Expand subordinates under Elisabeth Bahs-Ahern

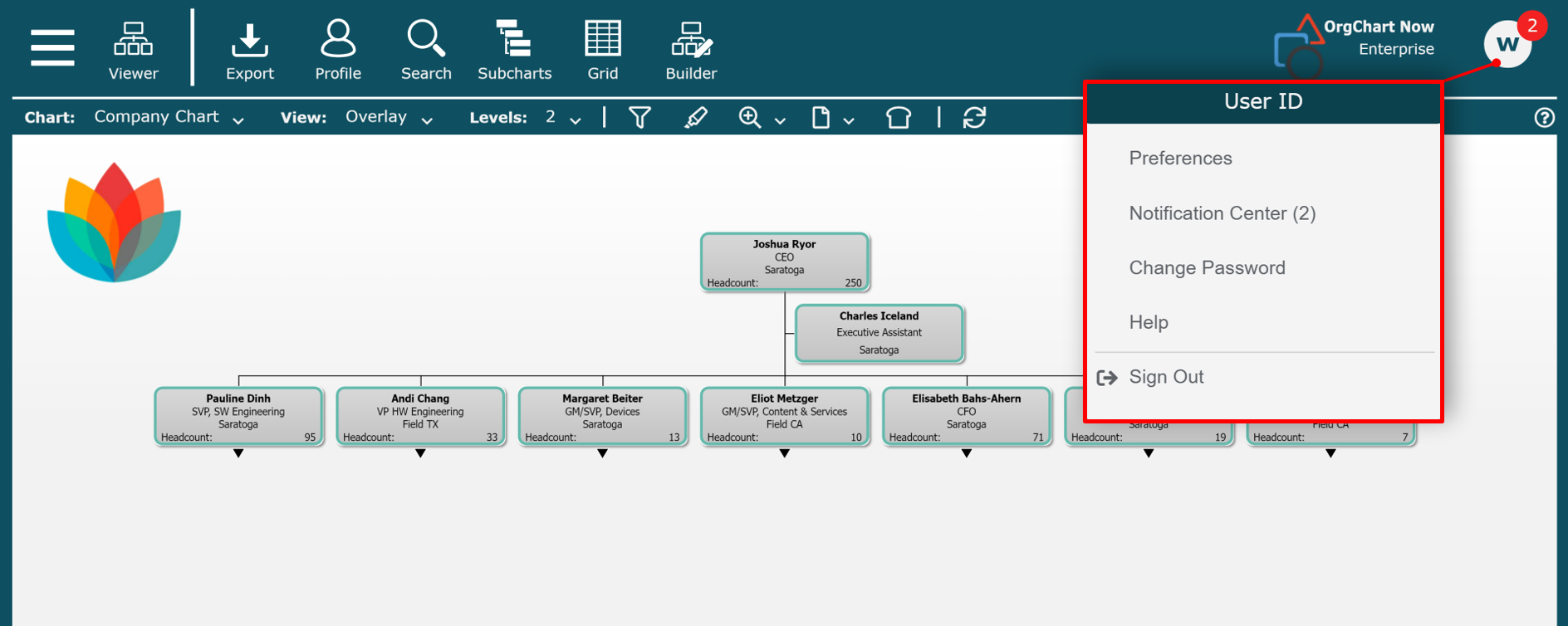pos(967,453)
